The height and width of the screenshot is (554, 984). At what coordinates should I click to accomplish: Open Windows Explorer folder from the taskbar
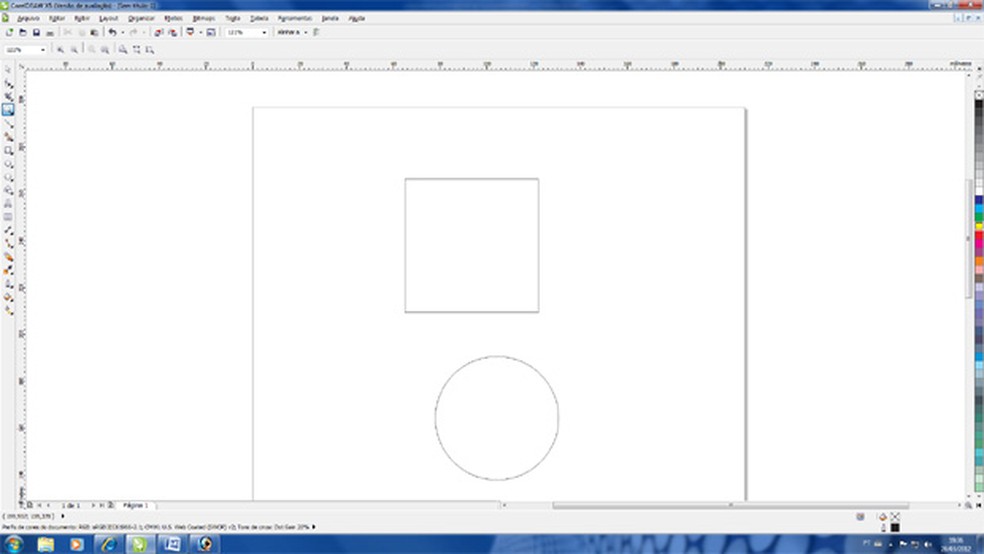tap(46, 544)
